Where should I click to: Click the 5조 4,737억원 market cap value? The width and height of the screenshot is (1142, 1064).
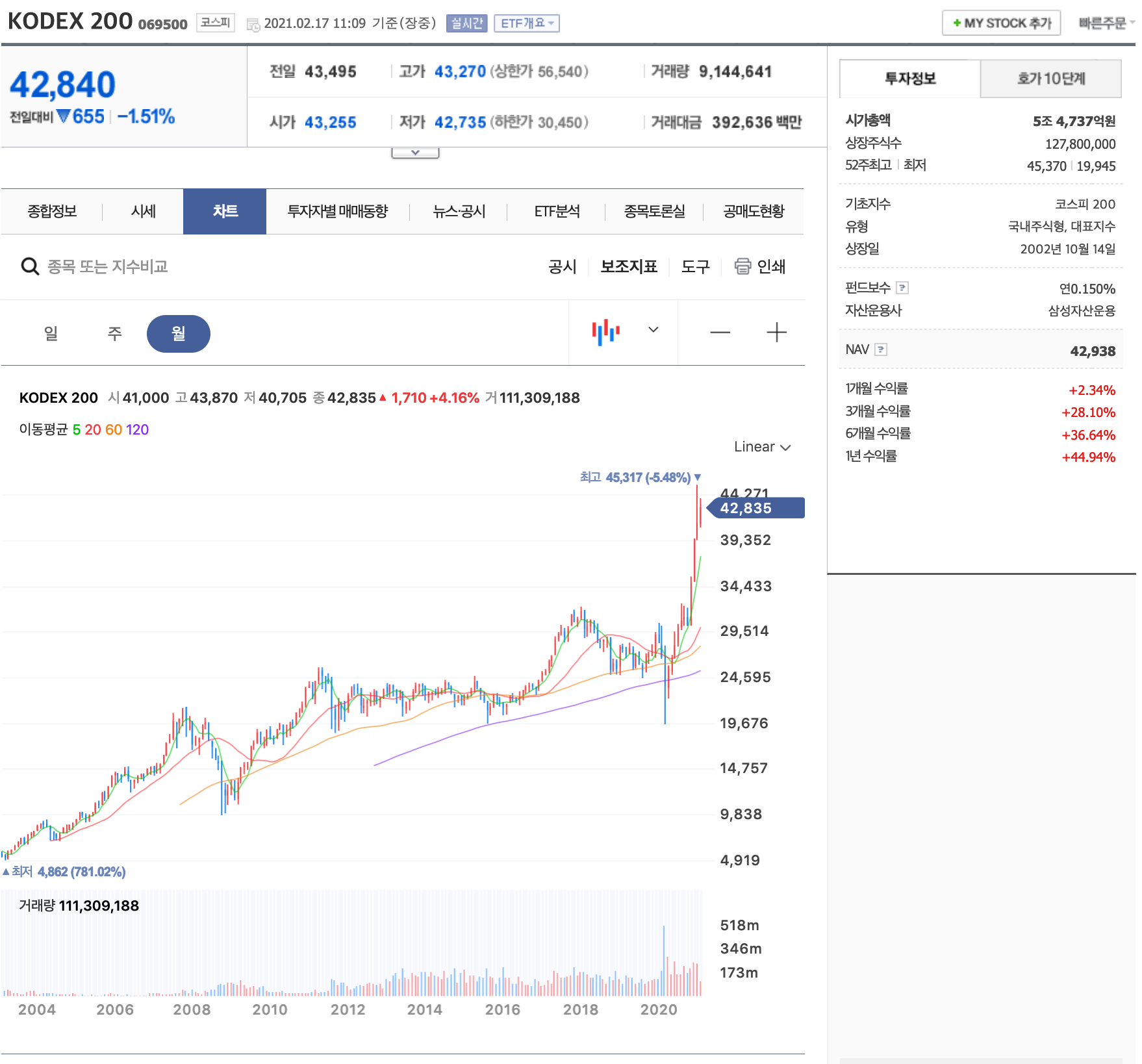(1074, 121)
